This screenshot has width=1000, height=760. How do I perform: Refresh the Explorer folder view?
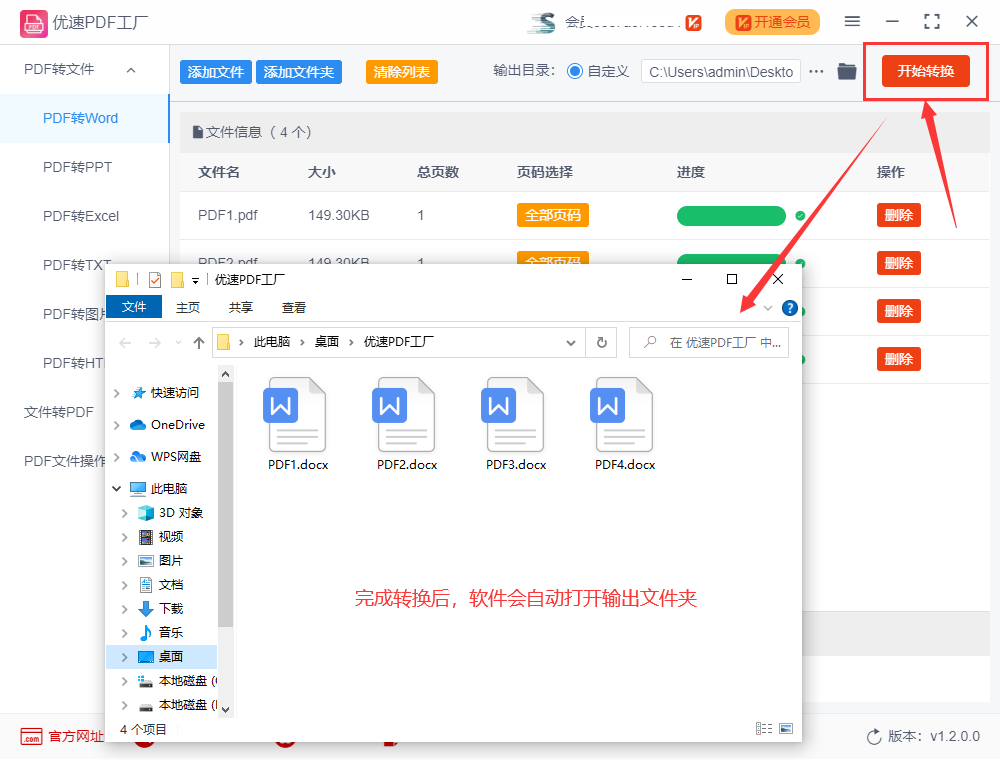(601, 342)
